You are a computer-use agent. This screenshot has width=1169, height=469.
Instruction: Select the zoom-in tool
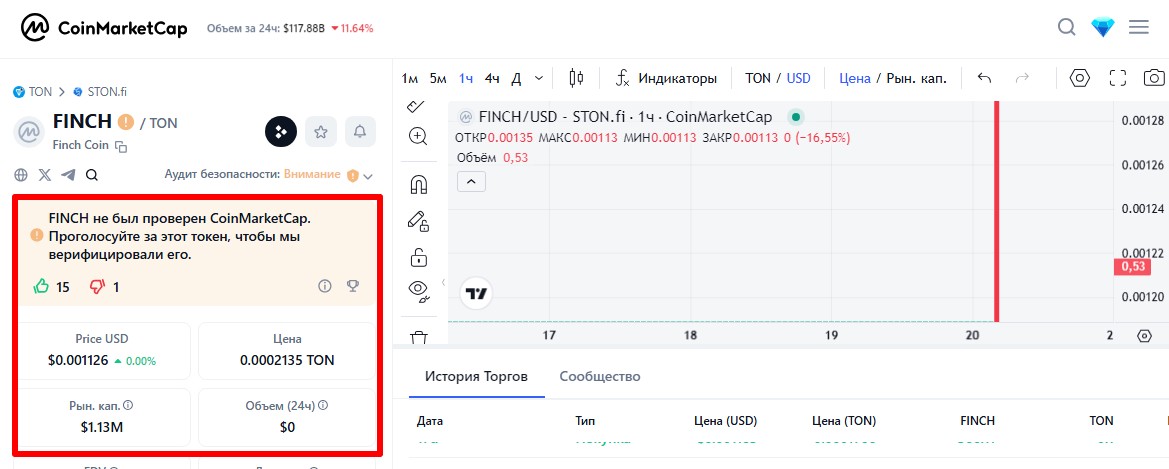418,136
